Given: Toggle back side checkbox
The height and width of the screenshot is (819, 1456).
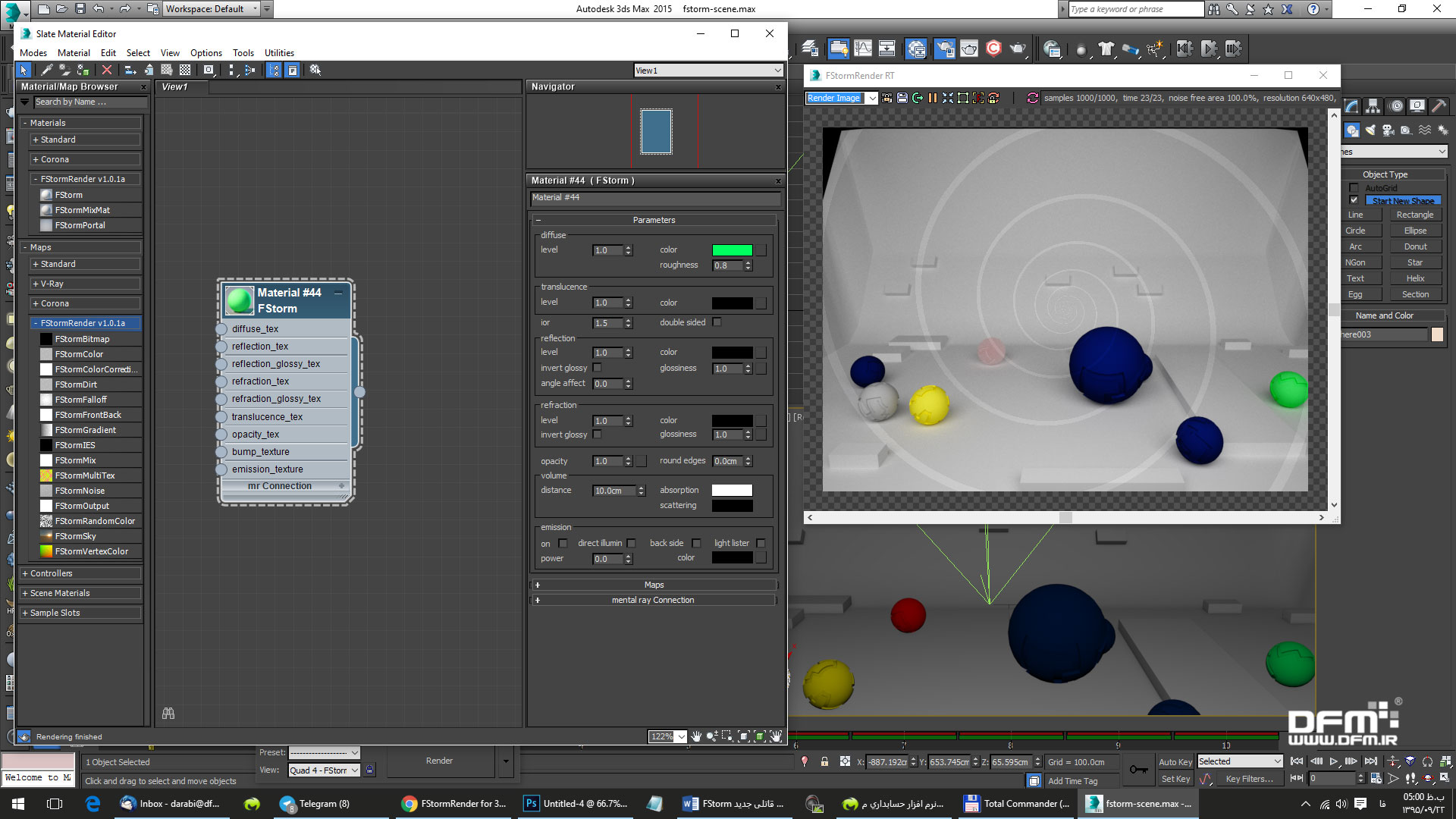Looking at the screenshot, I should [696, 543].
